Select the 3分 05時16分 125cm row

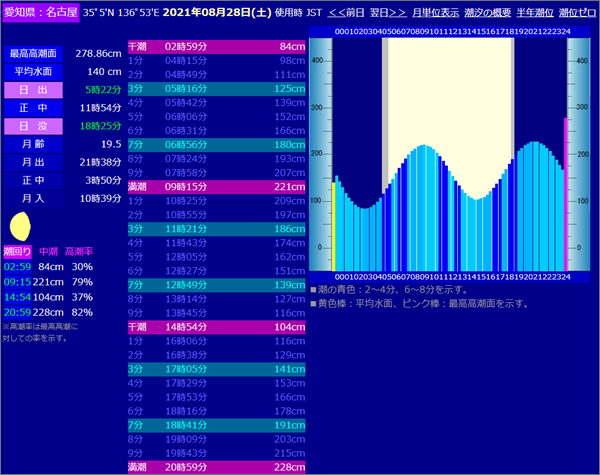(217, 89)
